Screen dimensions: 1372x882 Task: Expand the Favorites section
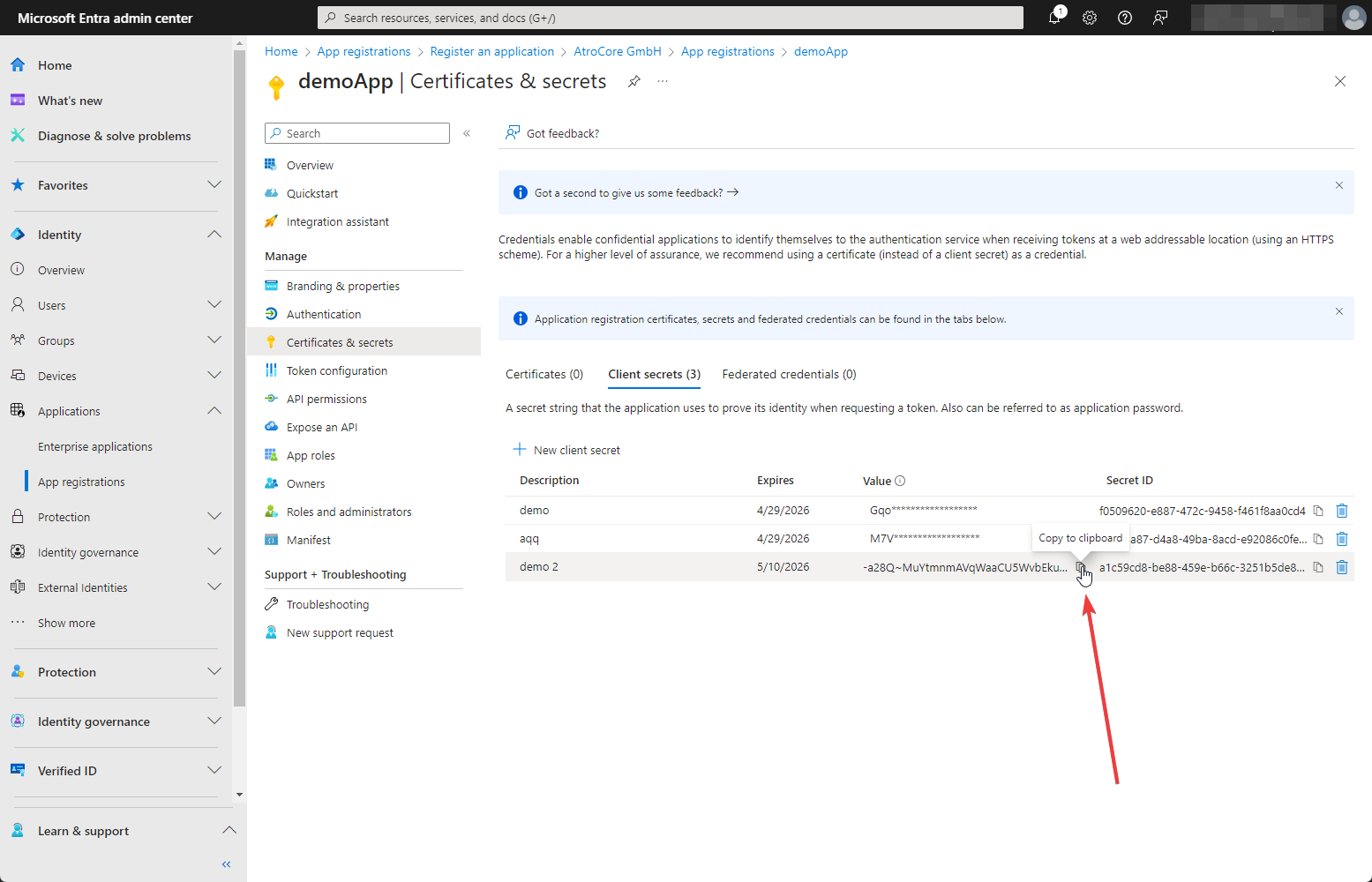(x=214, y=185)
